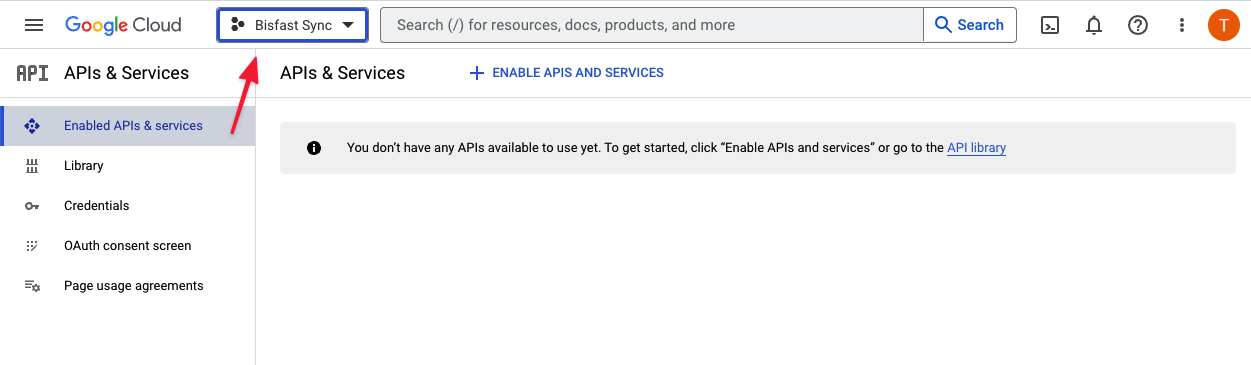Open the hamburger navigation menu

pos(34,25)
